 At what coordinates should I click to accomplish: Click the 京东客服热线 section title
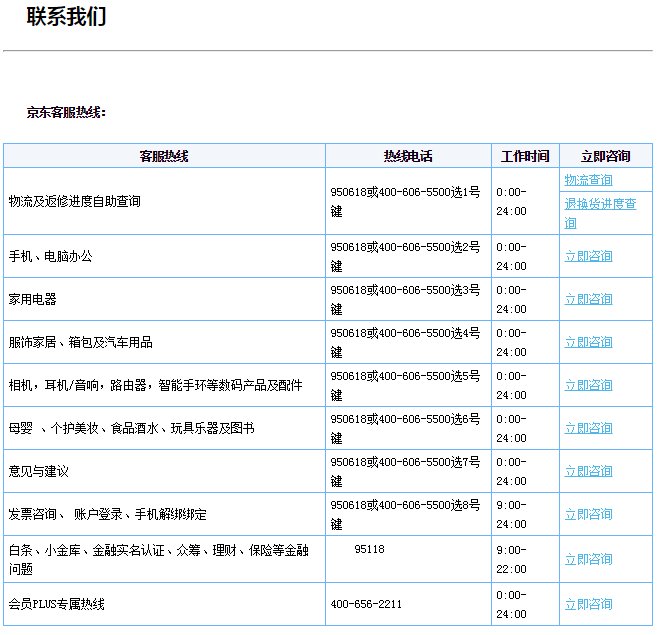coord(66,112)
